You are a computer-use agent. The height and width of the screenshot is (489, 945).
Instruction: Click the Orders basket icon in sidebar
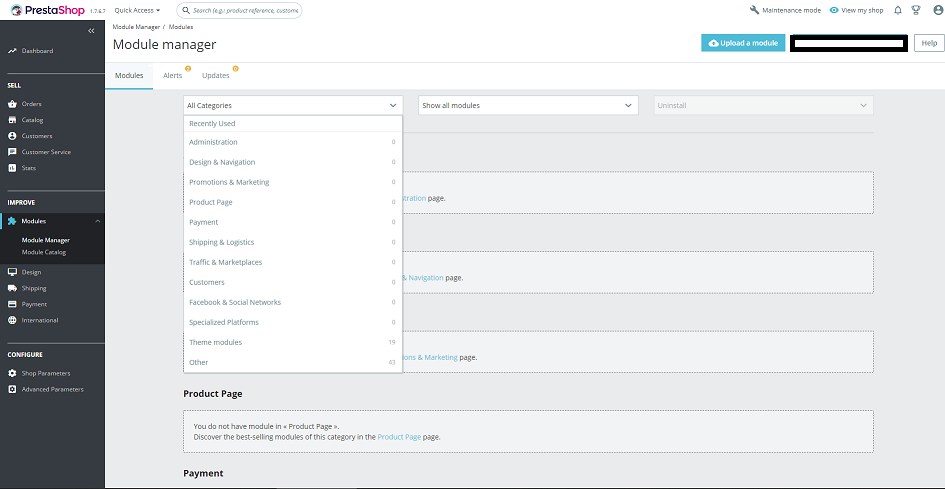point(12,104)
